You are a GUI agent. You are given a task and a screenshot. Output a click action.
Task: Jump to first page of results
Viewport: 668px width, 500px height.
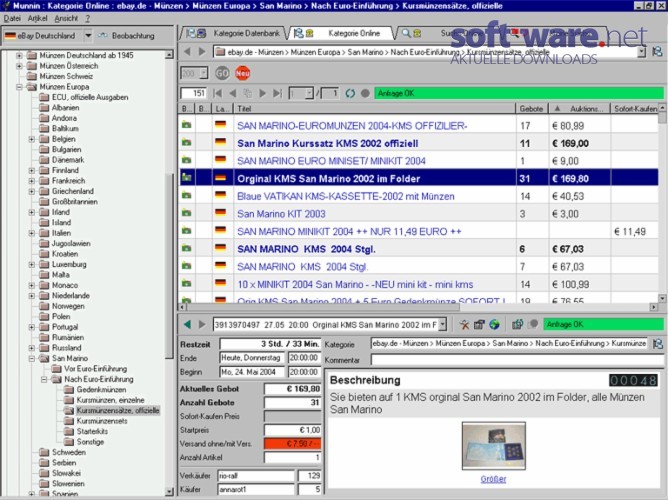point(218,93)
